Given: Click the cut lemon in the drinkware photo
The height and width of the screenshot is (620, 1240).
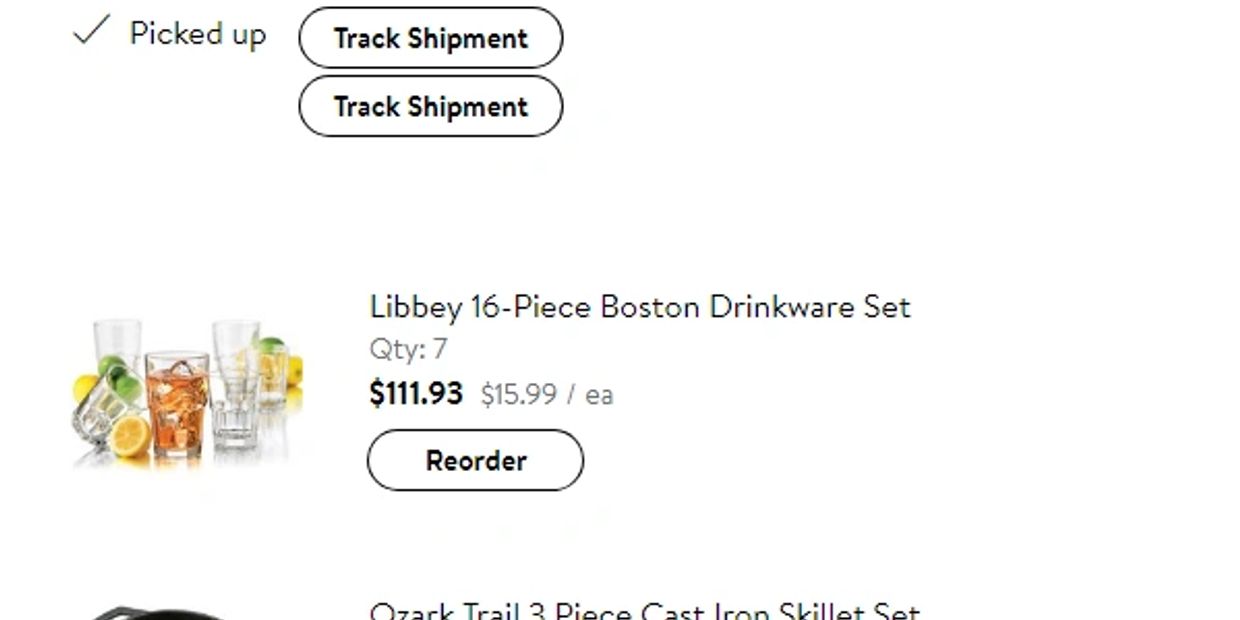Looking at the screenshot, I should (x=131, y=436).
